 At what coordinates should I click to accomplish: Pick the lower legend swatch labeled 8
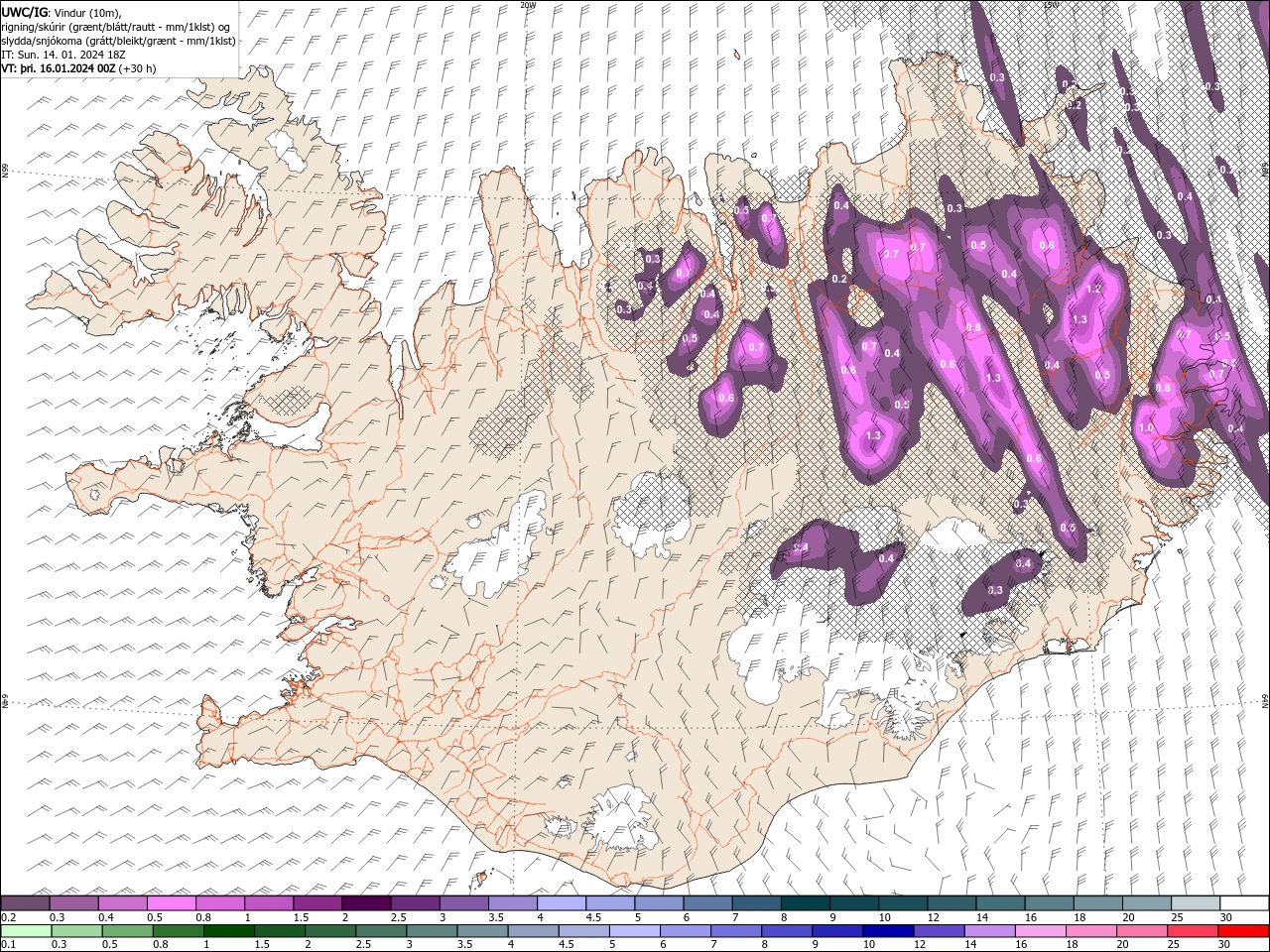pos(788,931)
